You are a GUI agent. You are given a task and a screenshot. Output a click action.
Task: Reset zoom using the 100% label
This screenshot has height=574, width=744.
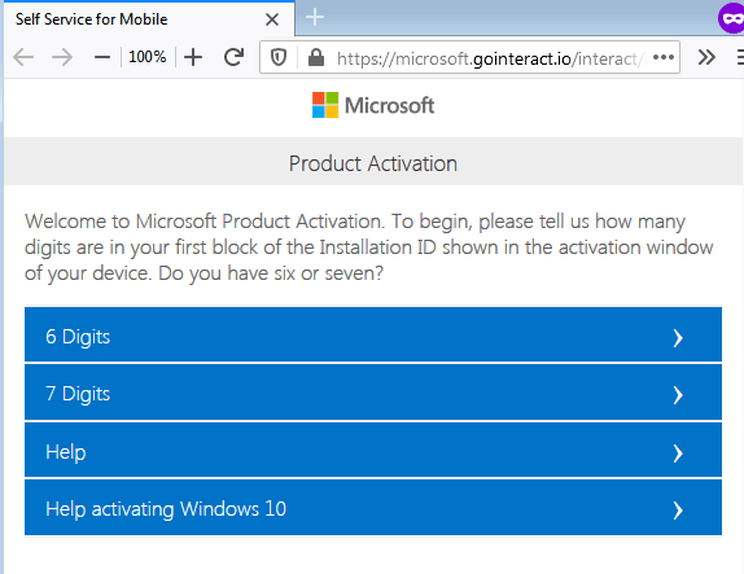click(147, 57)
